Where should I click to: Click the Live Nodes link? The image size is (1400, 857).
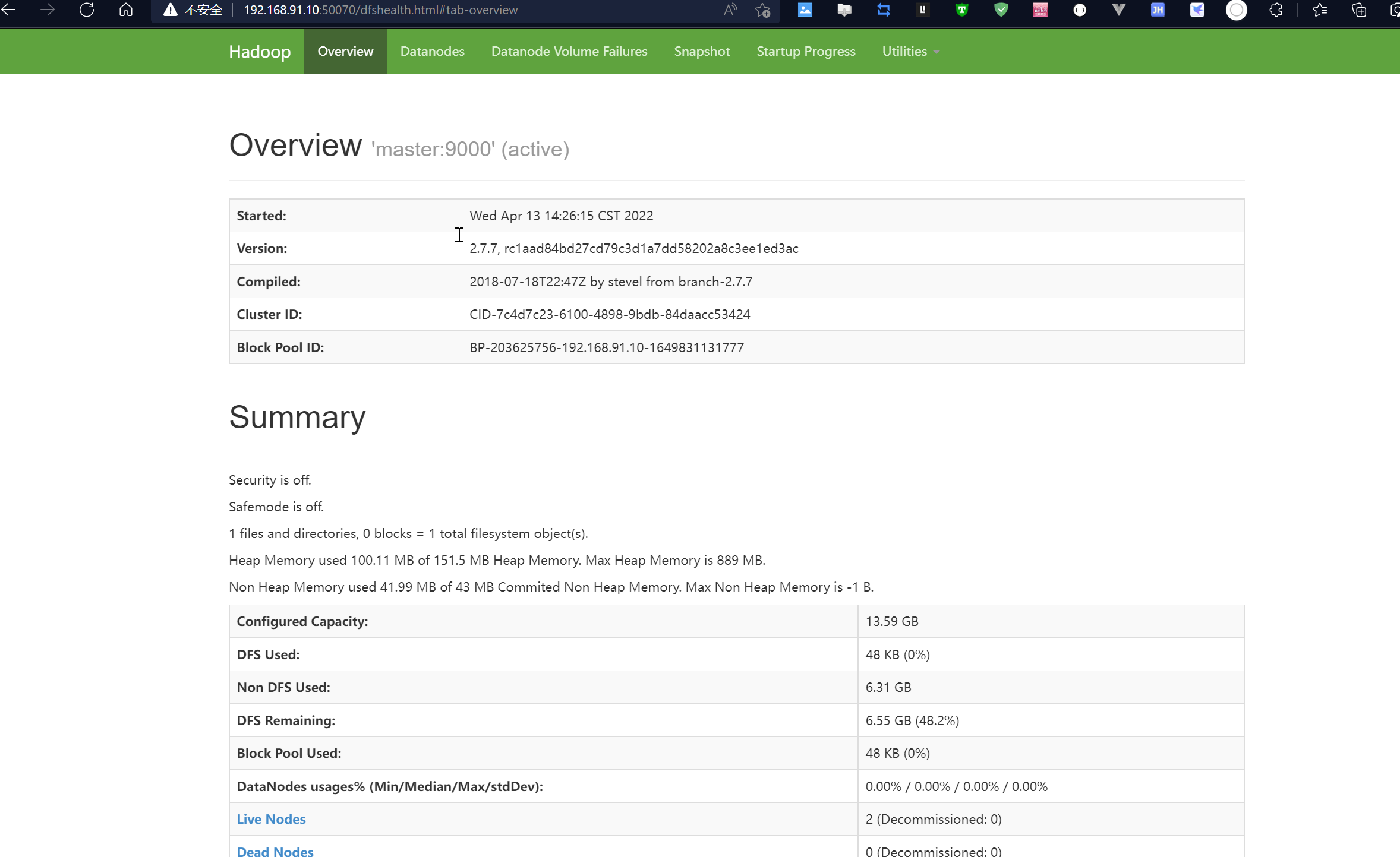tap(271, 819)
